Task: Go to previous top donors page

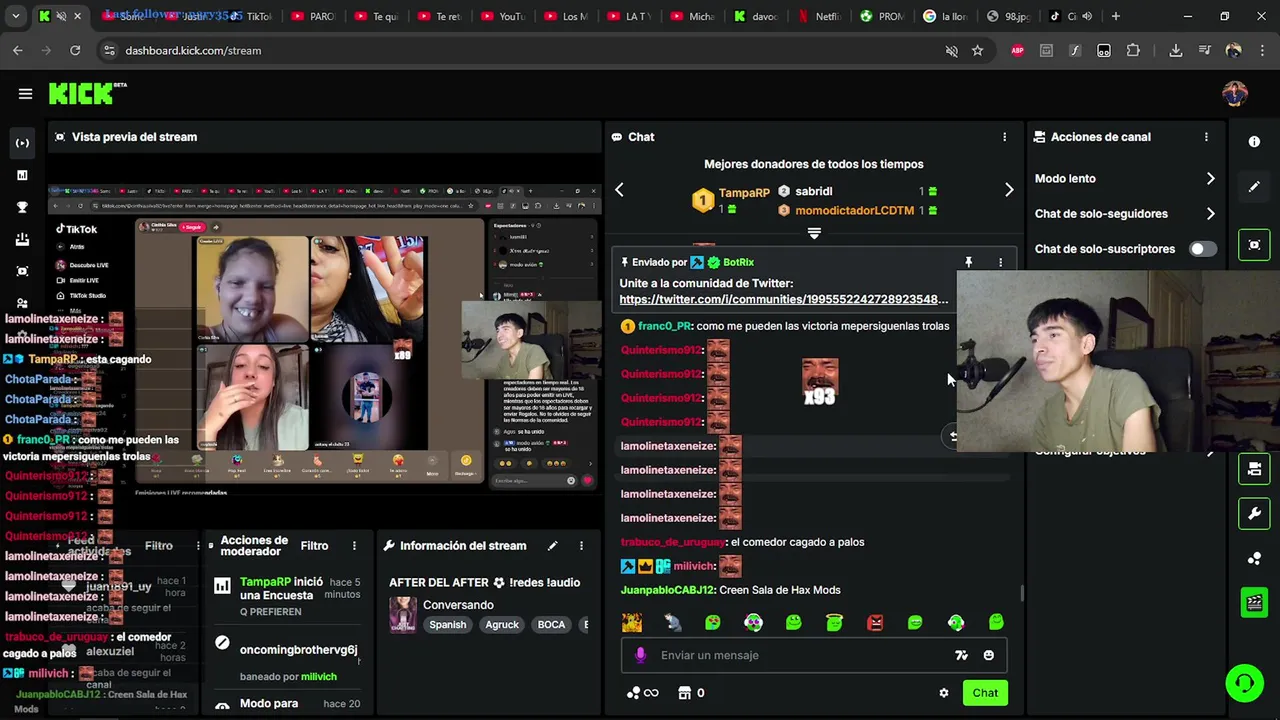Action: [619, 190]
